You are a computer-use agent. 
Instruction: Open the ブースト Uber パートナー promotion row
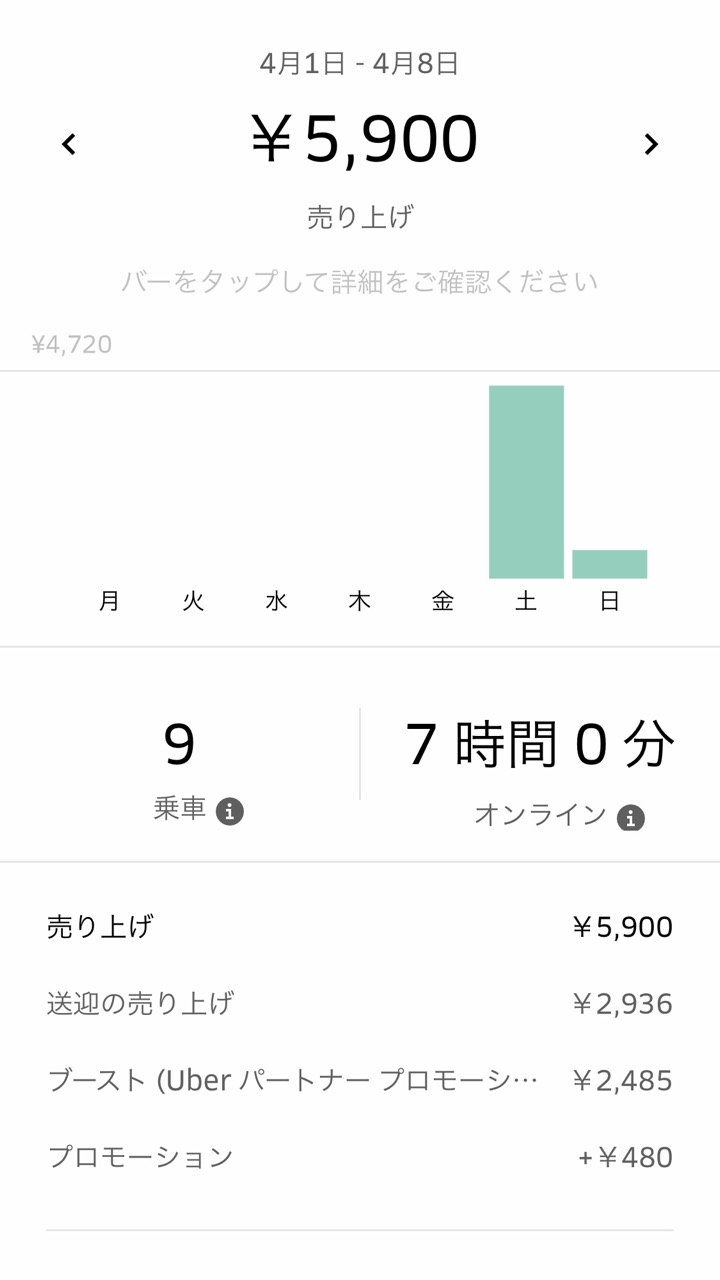pos(360,1081)
